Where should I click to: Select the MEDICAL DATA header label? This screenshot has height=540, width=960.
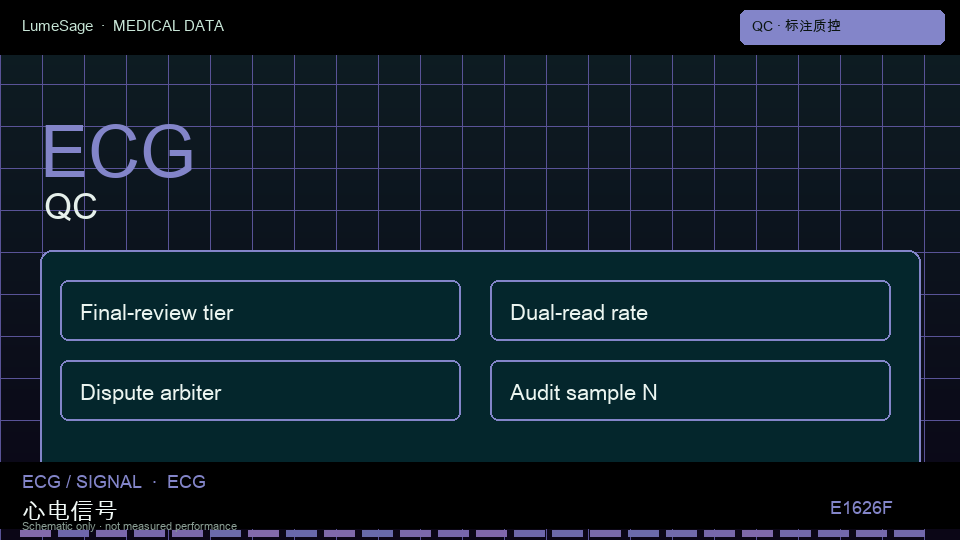click(x=168, y=26)
